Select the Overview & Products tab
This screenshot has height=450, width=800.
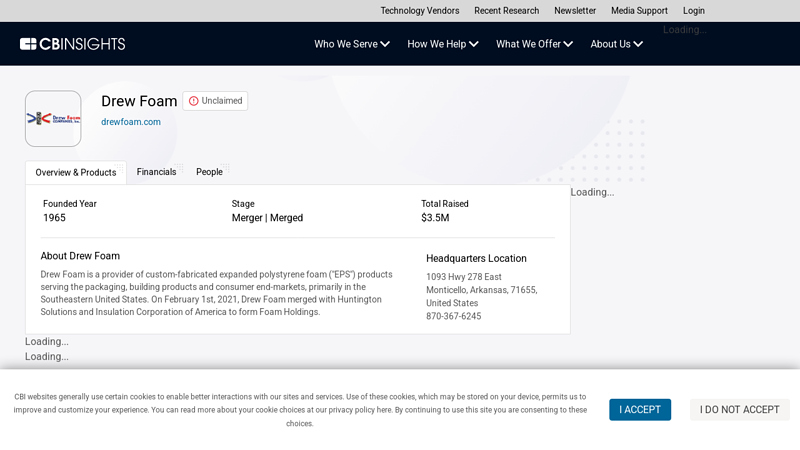(76, 173)
